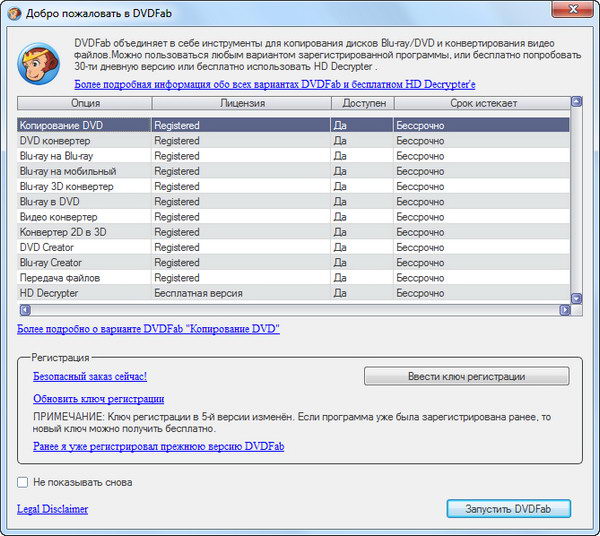The image size is (600, 536).
Task: Enable the "Не показывать снова" checkbox
Action: pos(23,482)
